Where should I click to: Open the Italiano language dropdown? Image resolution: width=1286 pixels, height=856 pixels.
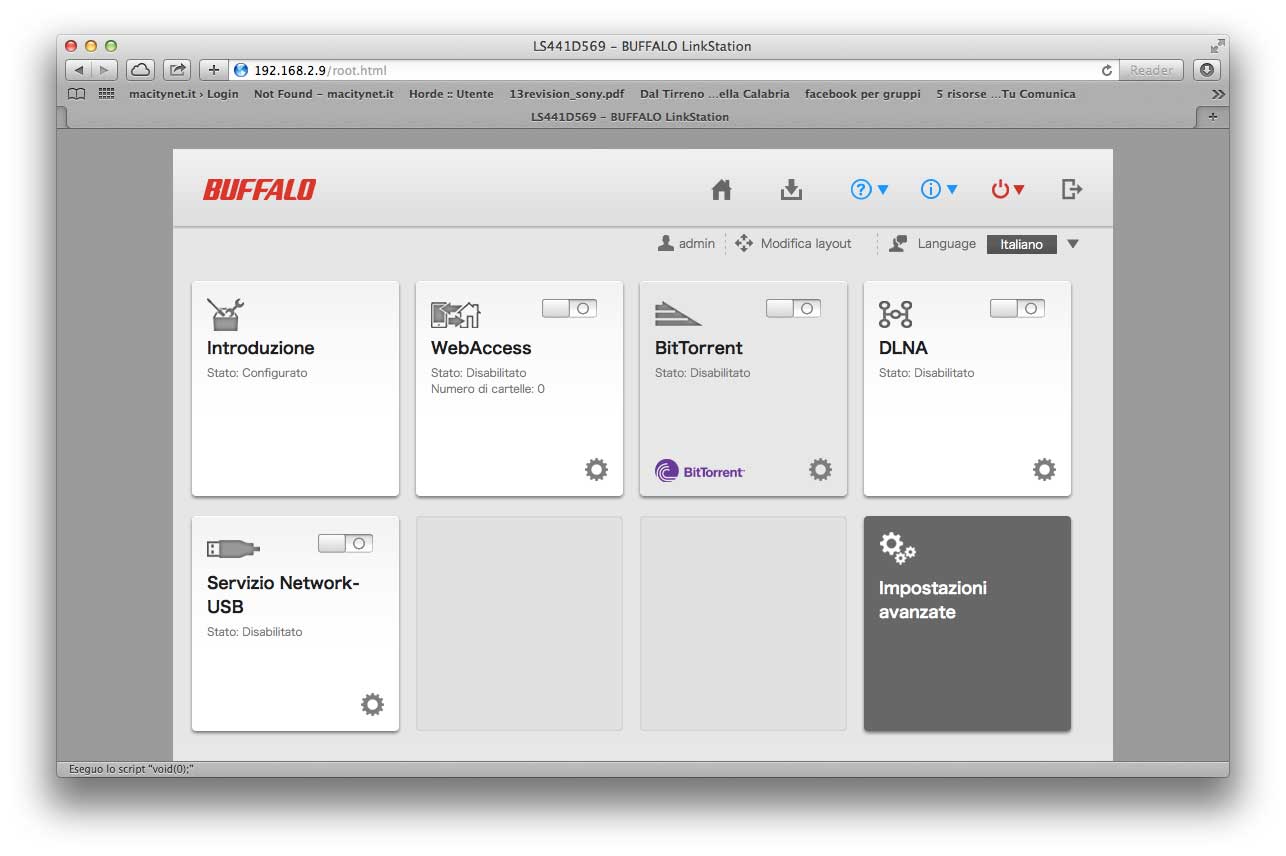click(x=1033, y=244)
